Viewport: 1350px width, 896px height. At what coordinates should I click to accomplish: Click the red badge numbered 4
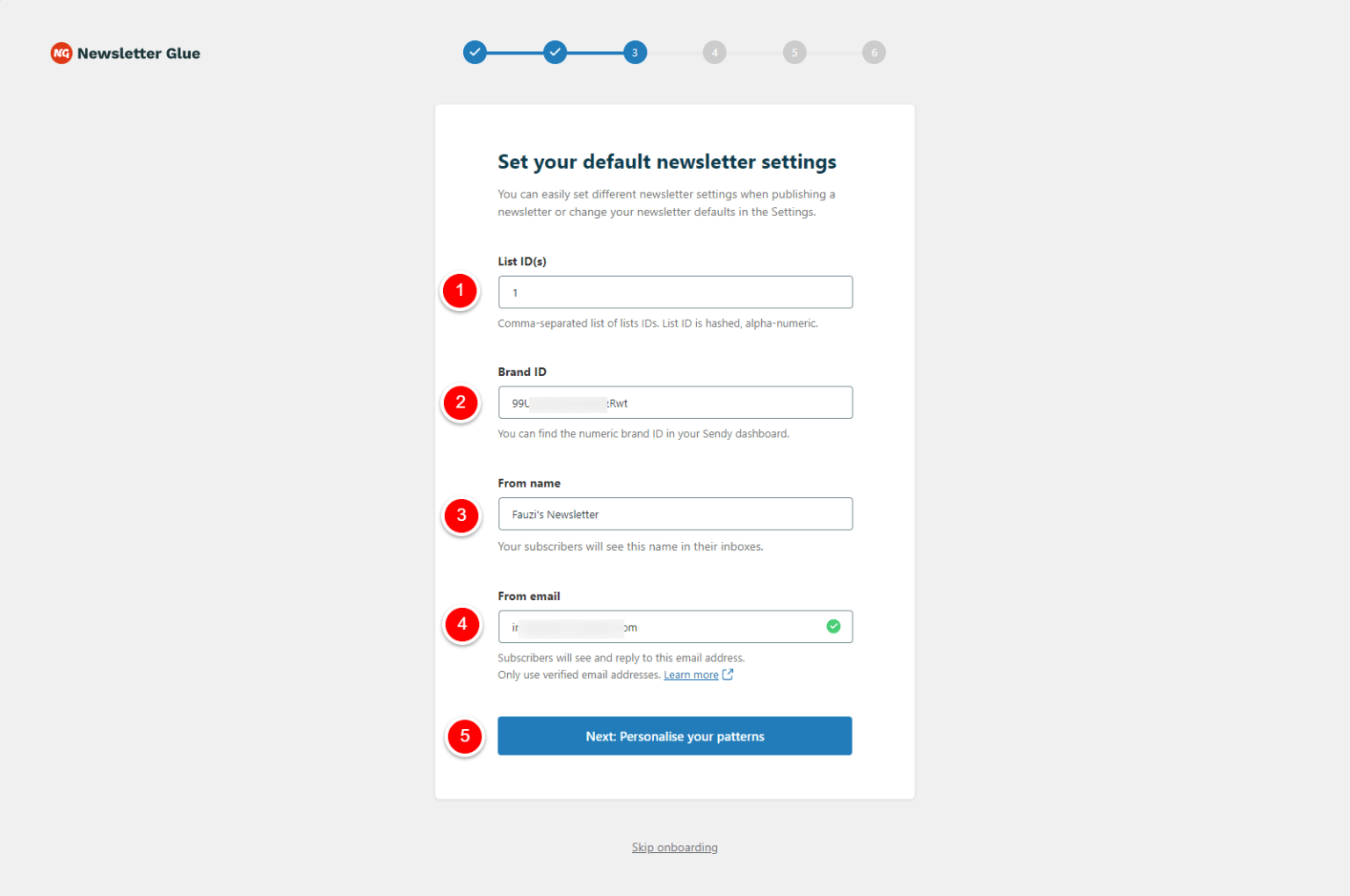pos(461,624)
